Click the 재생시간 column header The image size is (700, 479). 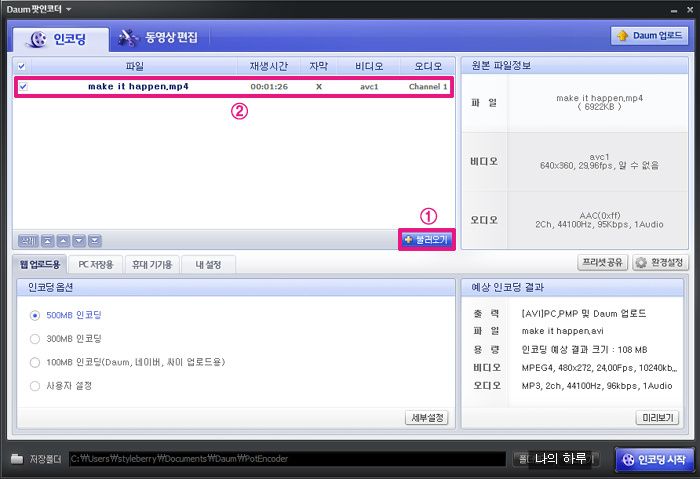(x=269, y=66)
